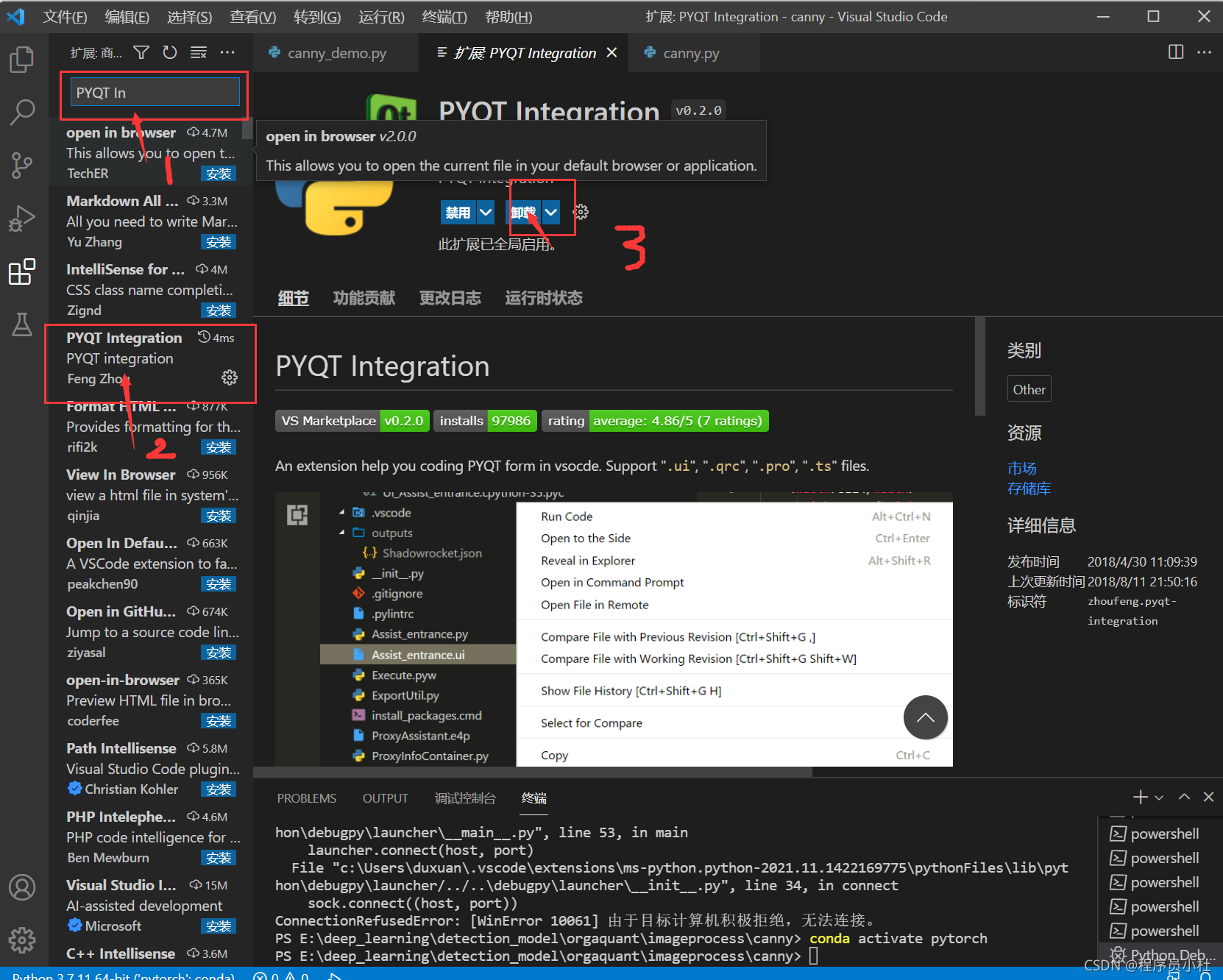Refresh the extensions list
The width and height of the screenshot is (1223, 980).
(170, 52)
